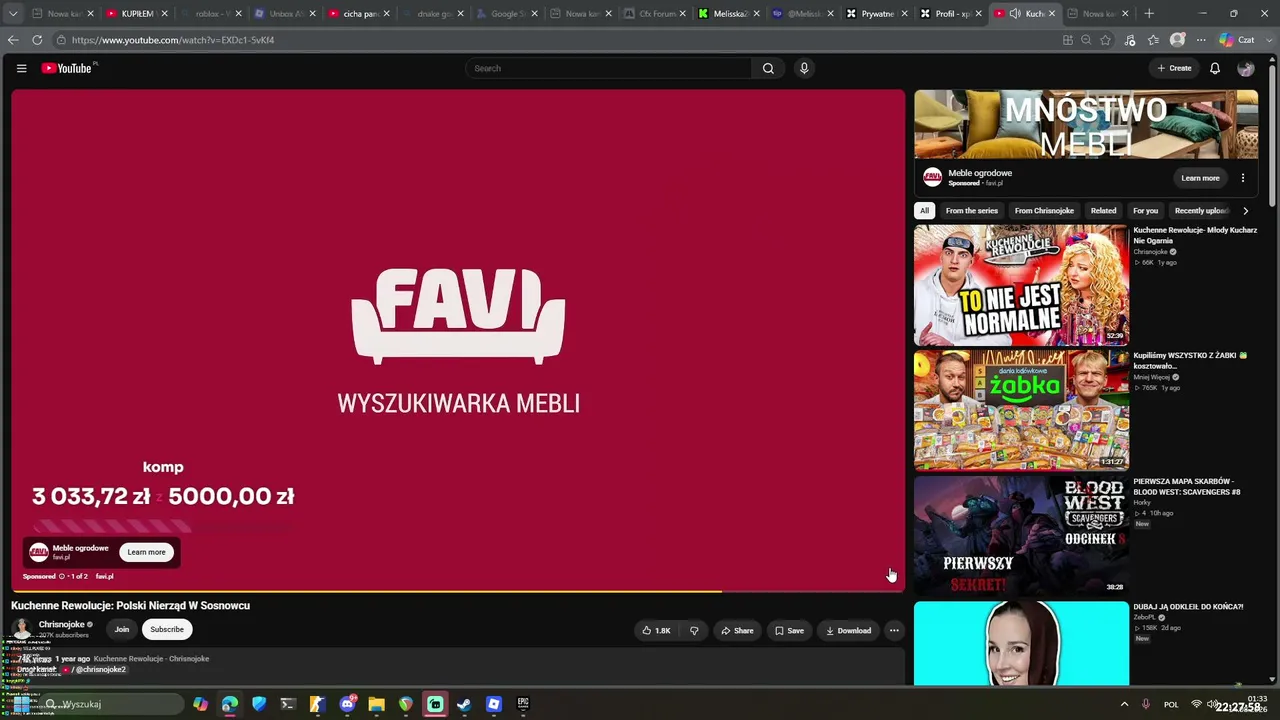Screen dimensions: 1280x720
Task: Close the "Melisska" browser tab
Action: (x=759, y=14)
